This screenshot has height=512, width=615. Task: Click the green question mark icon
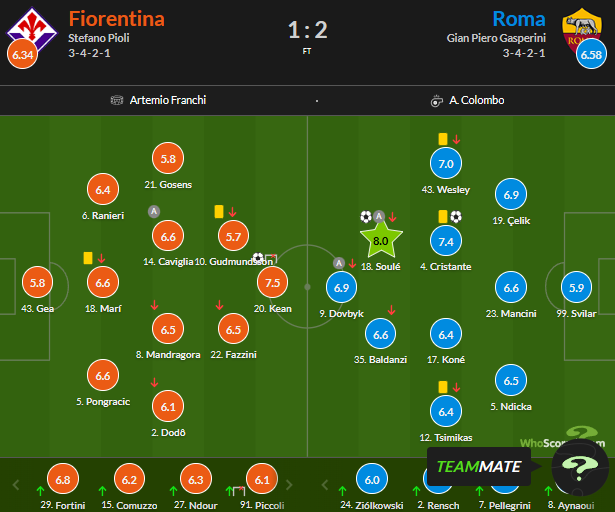pyautogui.click(x=579, y=468)
